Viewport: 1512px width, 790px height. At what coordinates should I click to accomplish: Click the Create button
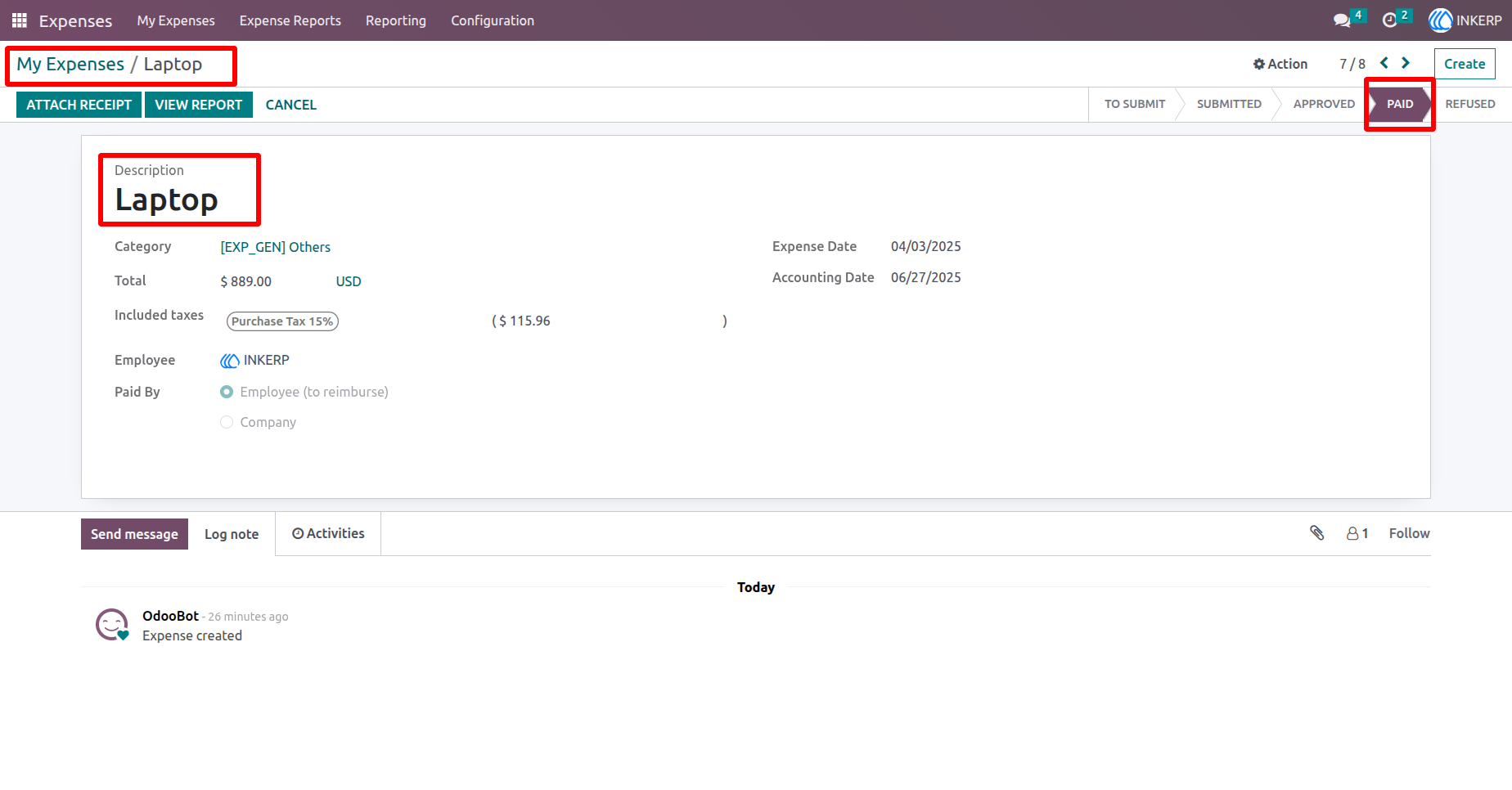point(1465,64)
